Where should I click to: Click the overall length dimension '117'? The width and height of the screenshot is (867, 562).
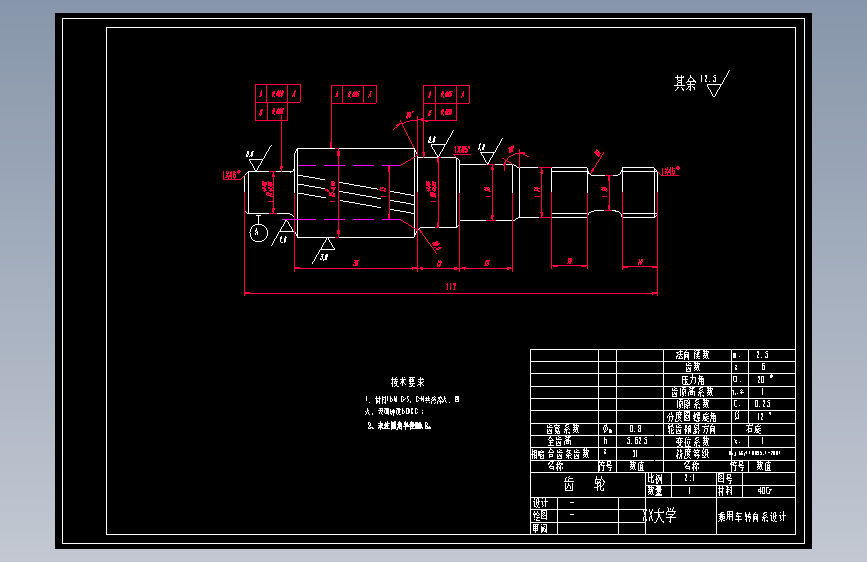click(x=451, y=287)
